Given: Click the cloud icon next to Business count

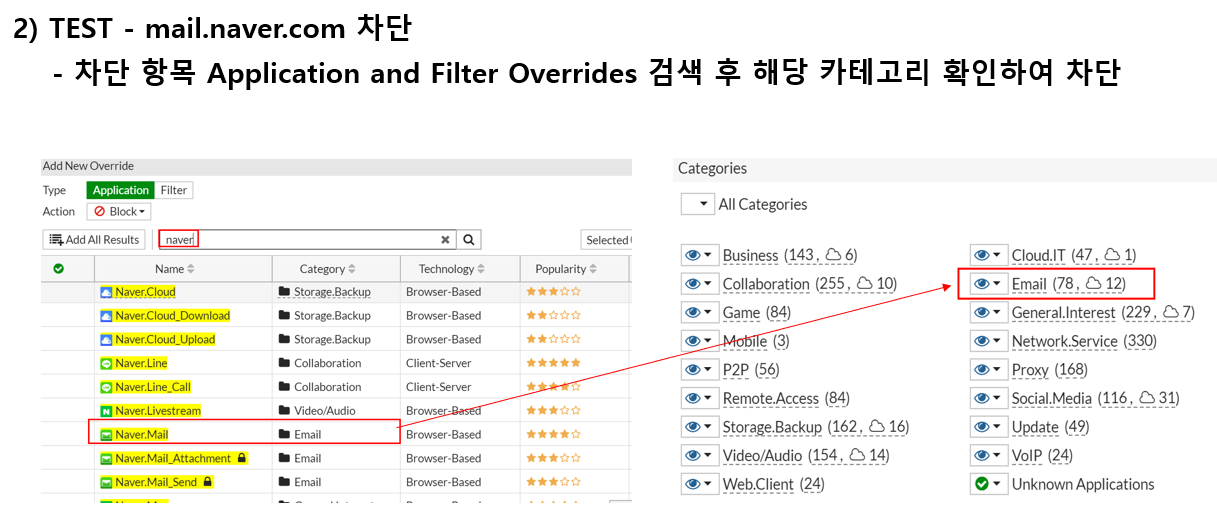Looking at the screenshot, I should pos(833,255).
